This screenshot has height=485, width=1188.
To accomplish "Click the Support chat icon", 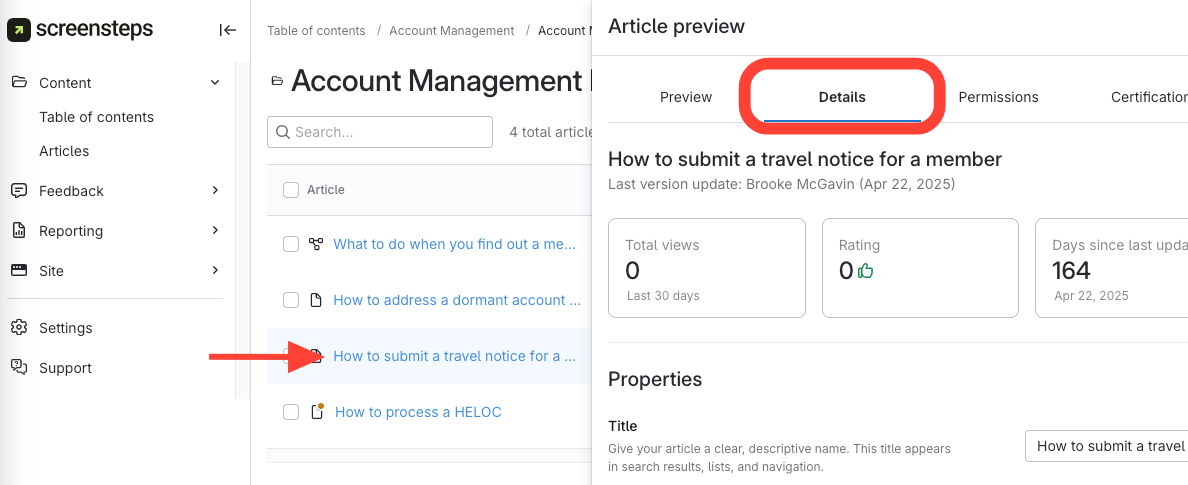I will (x=19, y=368).
